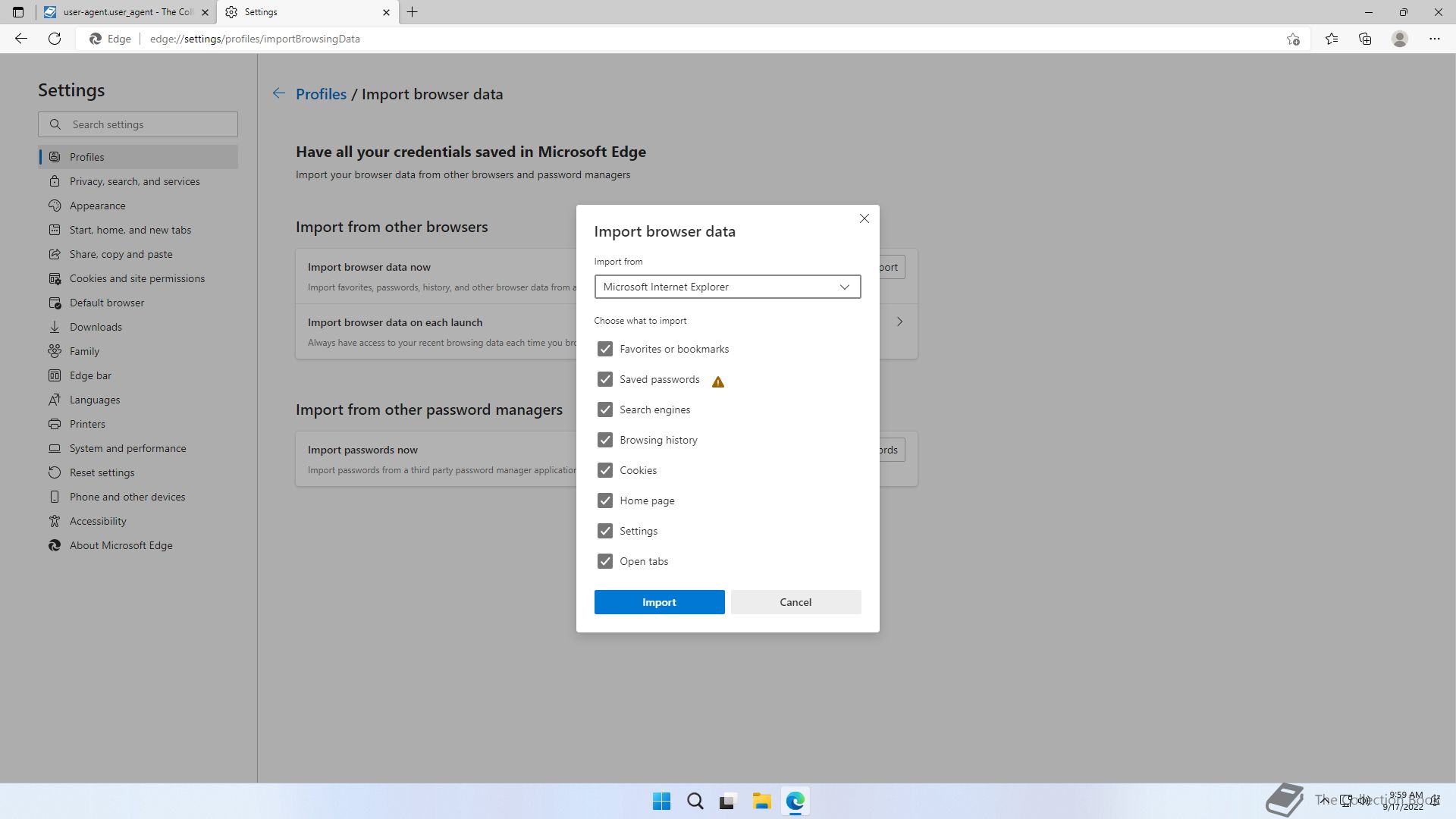Open Edge bar settings
Viewport: 1456px width, 819px height.
click(x=138, y=375)
